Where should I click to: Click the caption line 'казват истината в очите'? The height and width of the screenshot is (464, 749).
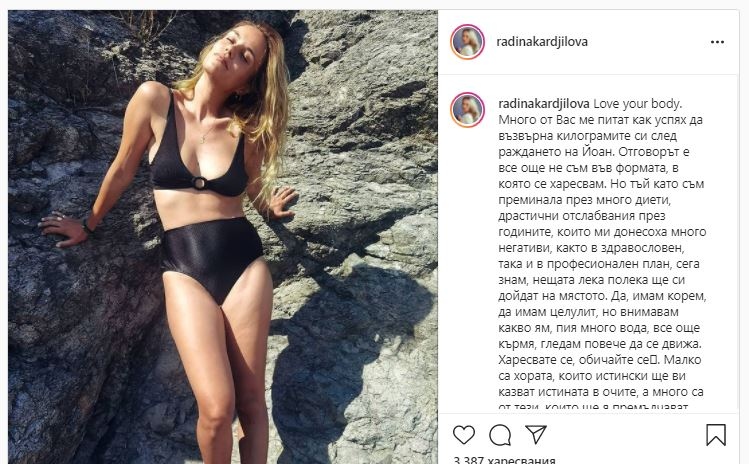coord(600,391)
